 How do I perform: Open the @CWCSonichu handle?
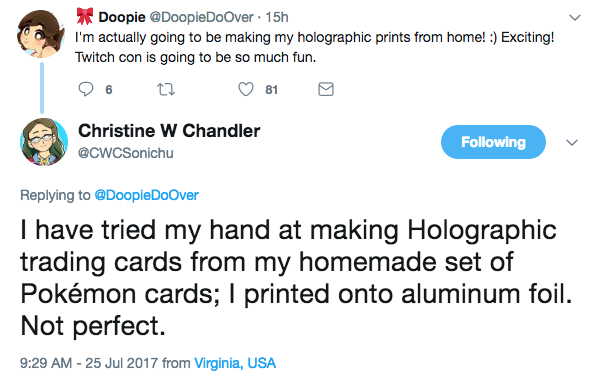point(126,153)
